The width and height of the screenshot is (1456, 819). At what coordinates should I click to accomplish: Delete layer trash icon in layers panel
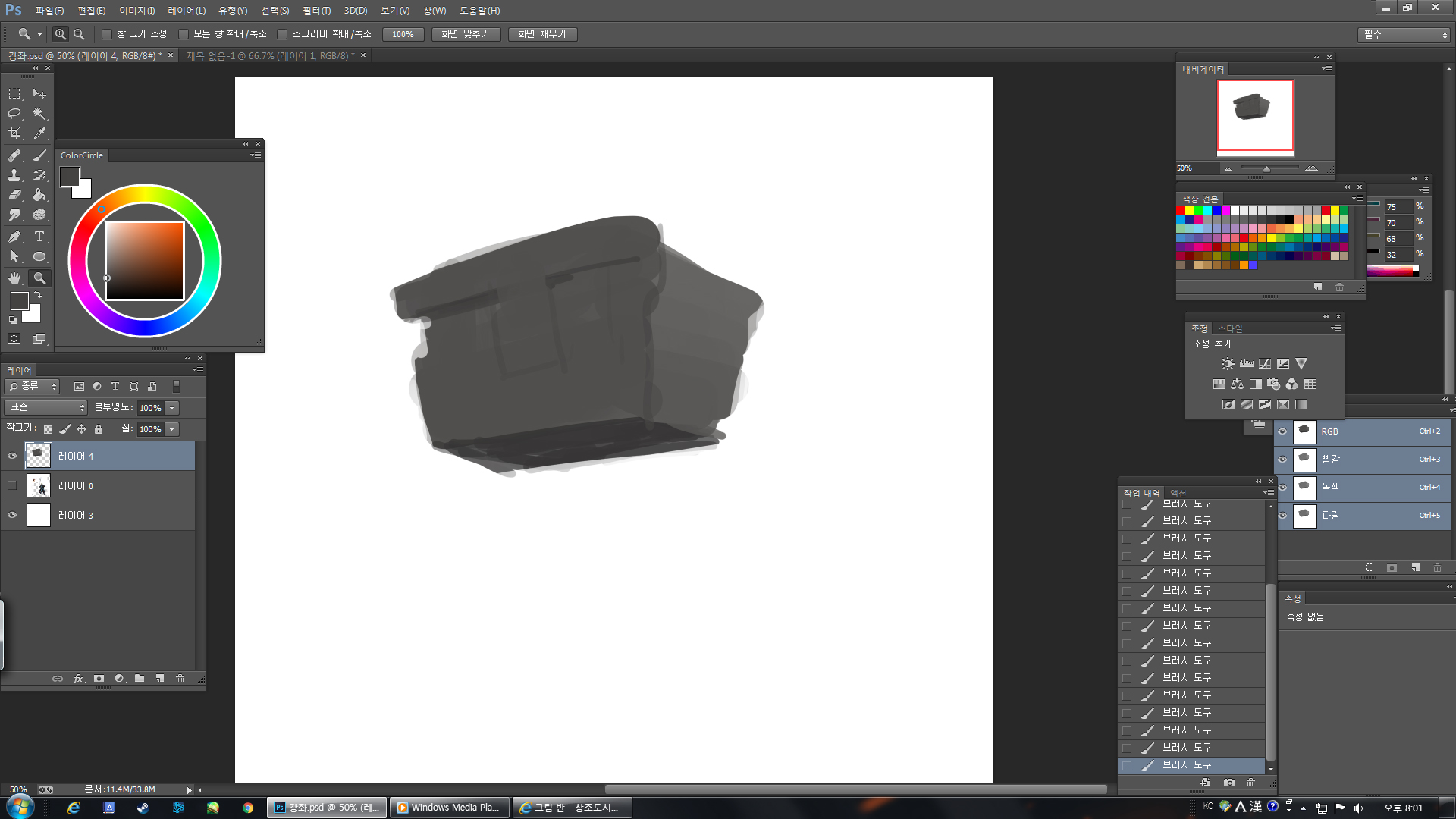coord(180,679)
